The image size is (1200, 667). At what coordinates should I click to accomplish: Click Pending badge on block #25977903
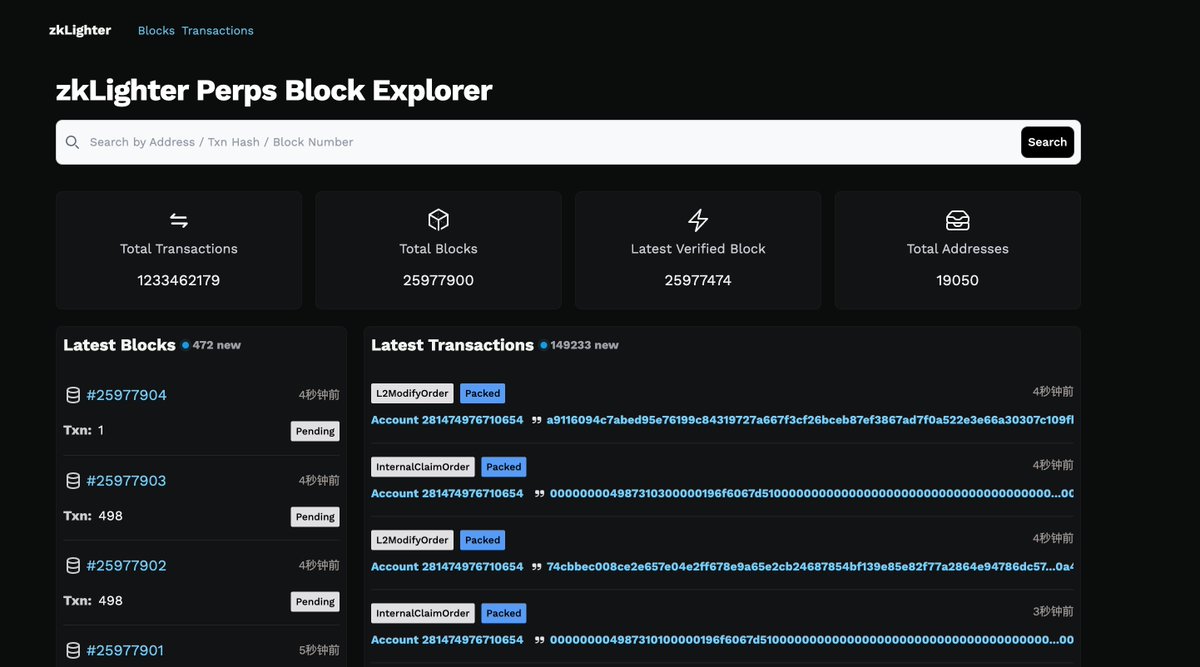(x=315, y=517)
